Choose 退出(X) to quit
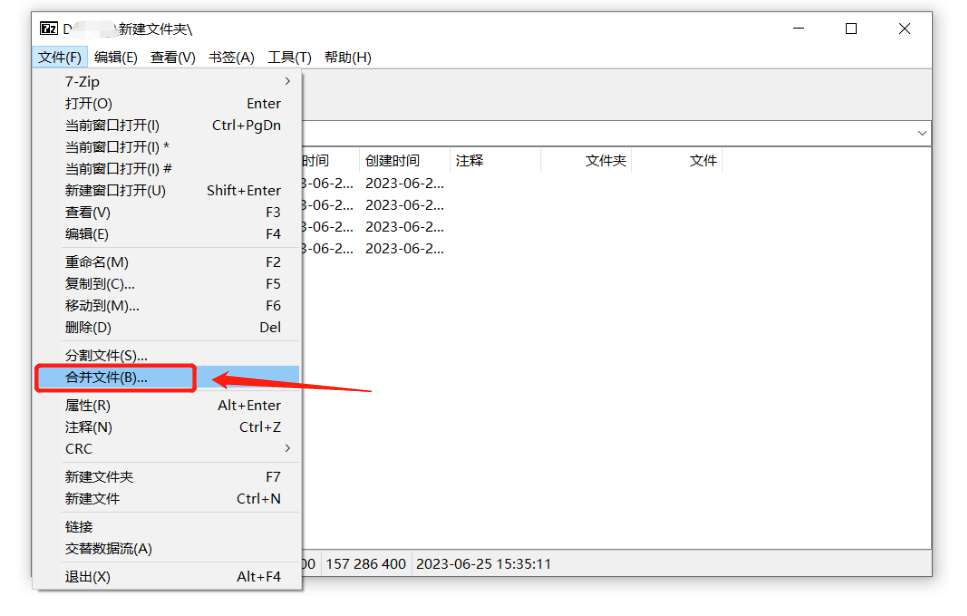This screenshot has width=967, height=616. pos(168,577)
